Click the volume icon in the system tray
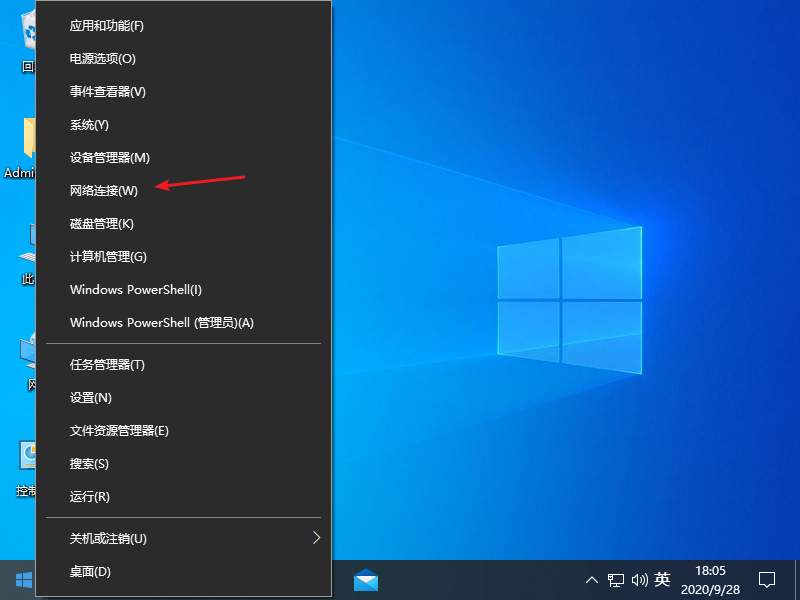This screenshot has width=800, height=600. click(x=641, y=579)
